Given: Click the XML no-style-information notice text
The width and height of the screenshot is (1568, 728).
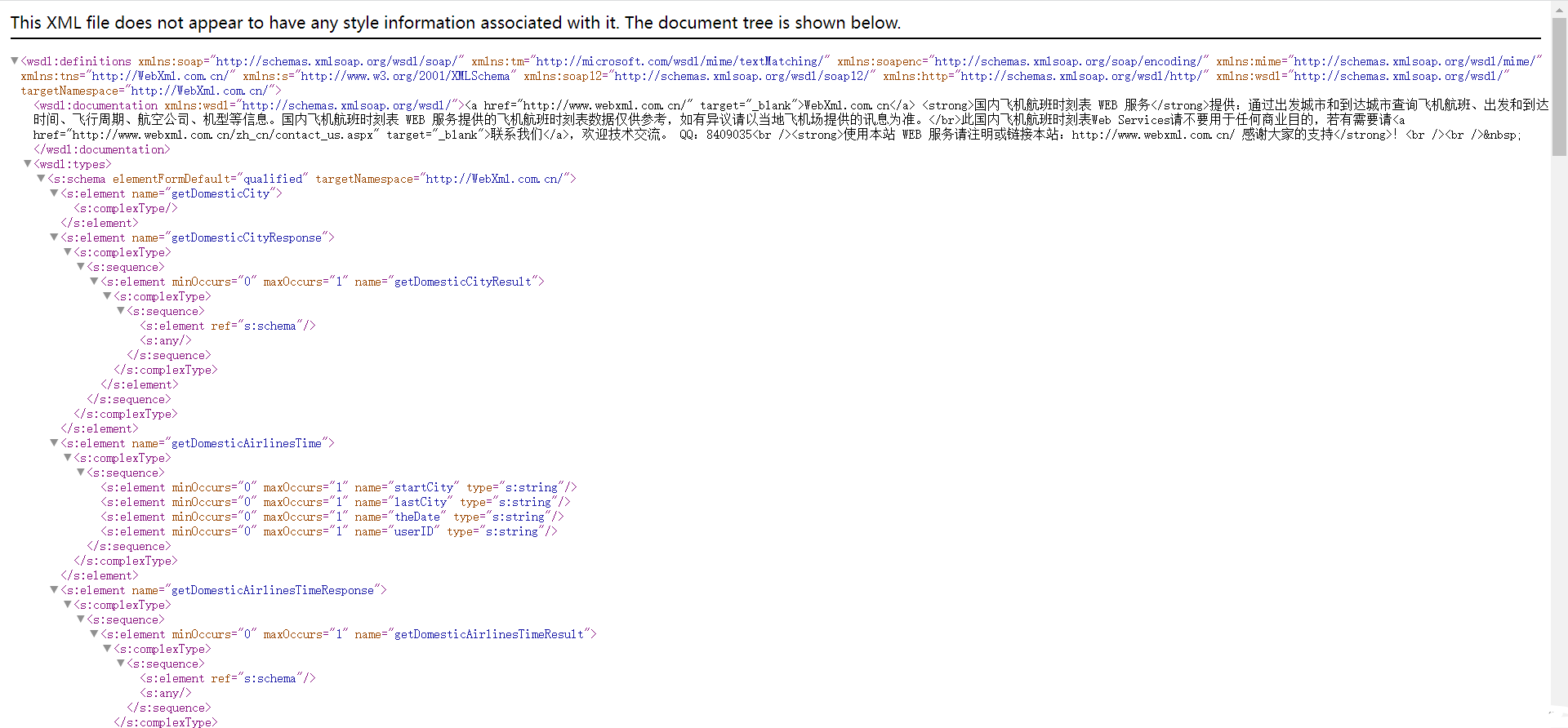Looking at the screenshot, I should click(x=455, y=23).
